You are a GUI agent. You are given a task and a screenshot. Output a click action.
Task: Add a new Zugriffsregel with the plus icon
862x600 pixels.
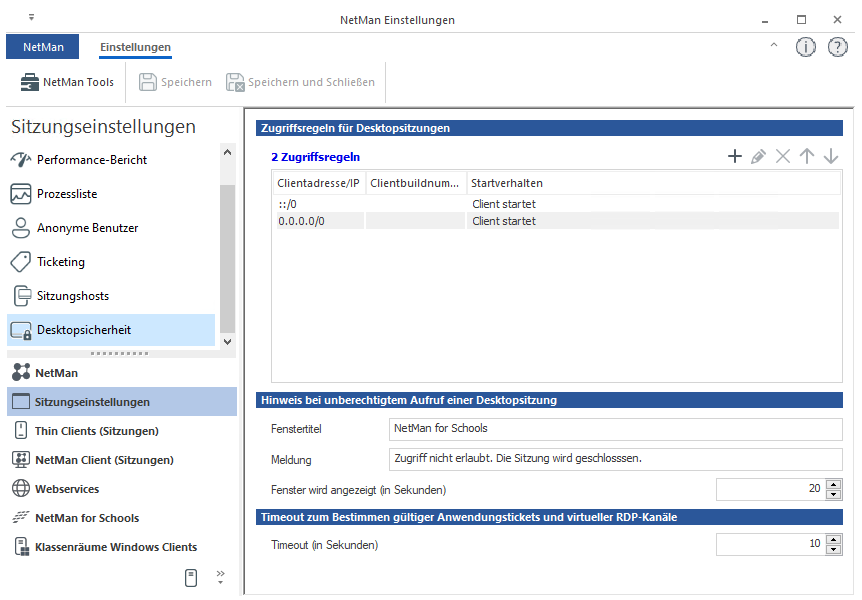(x=735, y=156)
